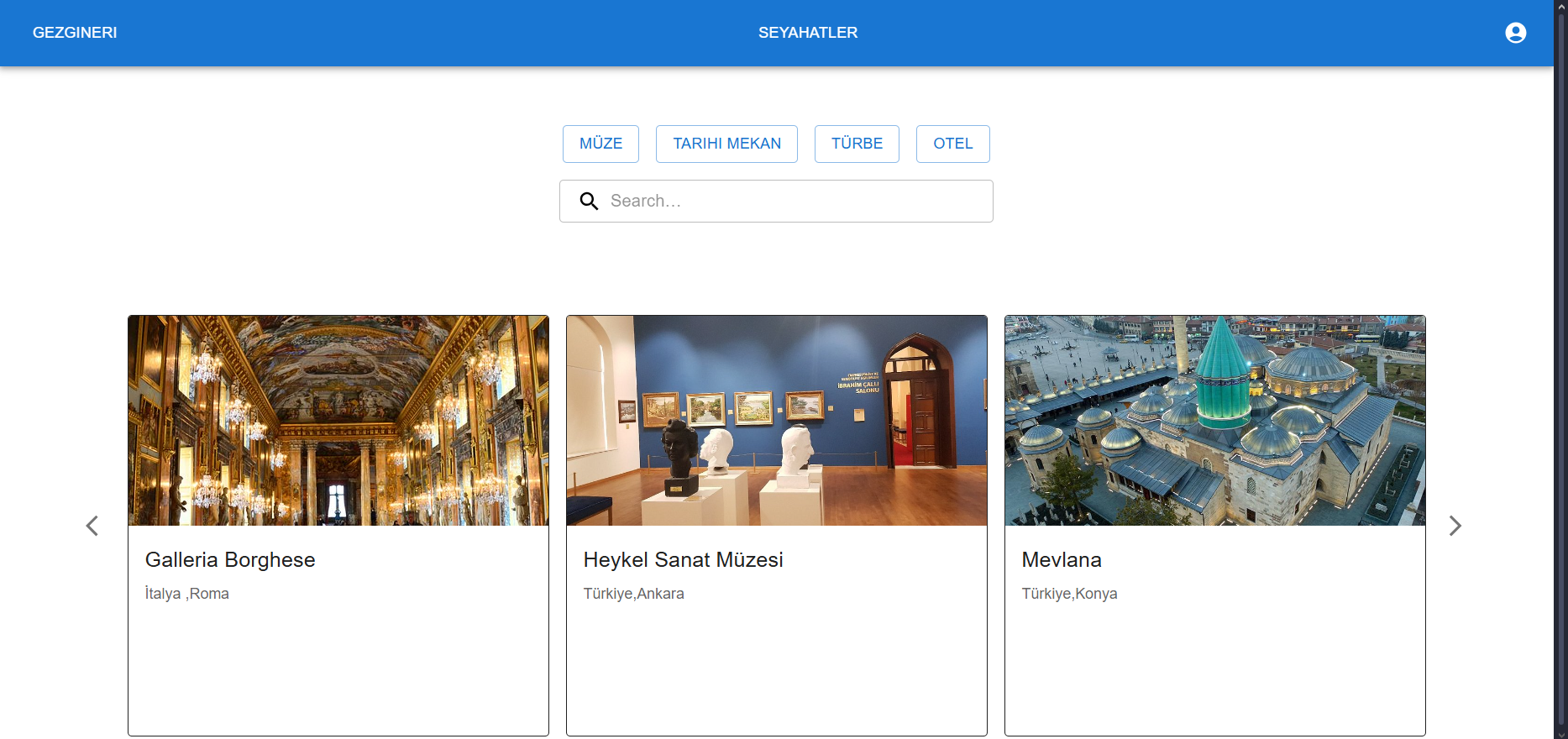
Task: Open the Seyahatler navigation item
Action: pos(808,33)
